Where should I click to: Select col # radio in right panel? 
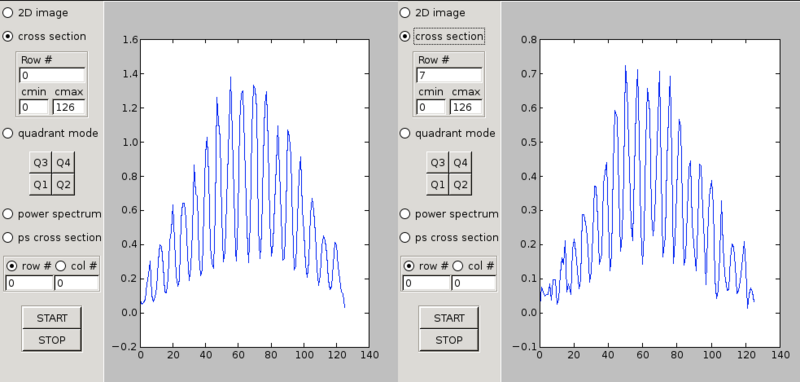(458, 266)
